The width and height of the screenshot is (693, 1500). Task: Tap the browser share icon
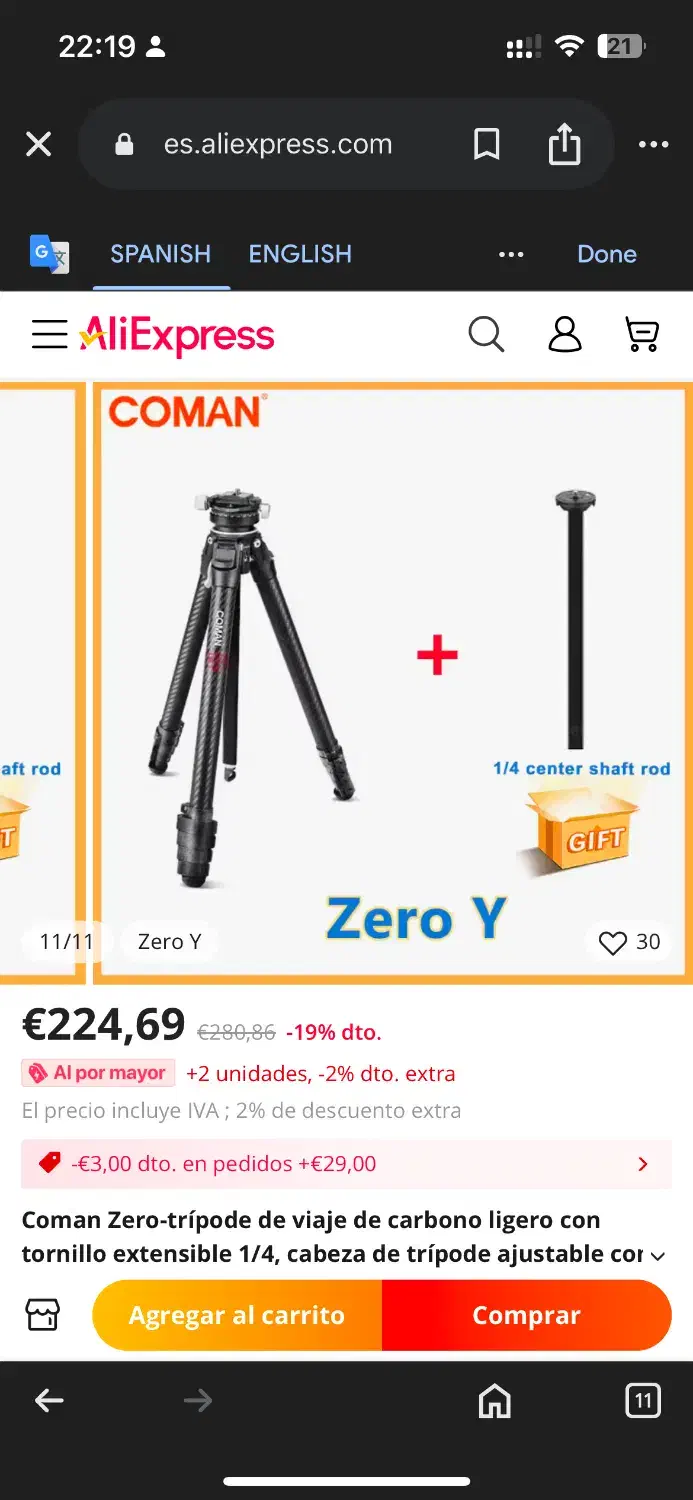564,143
